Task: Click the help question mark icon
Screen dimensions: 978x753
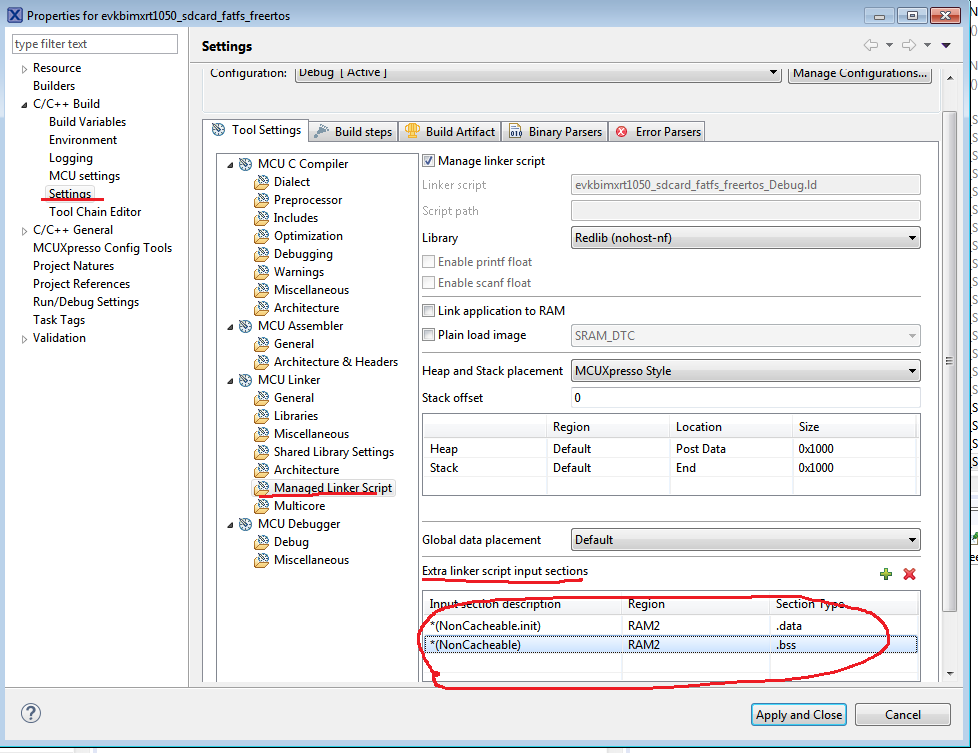Action: (x=31, y=713)
